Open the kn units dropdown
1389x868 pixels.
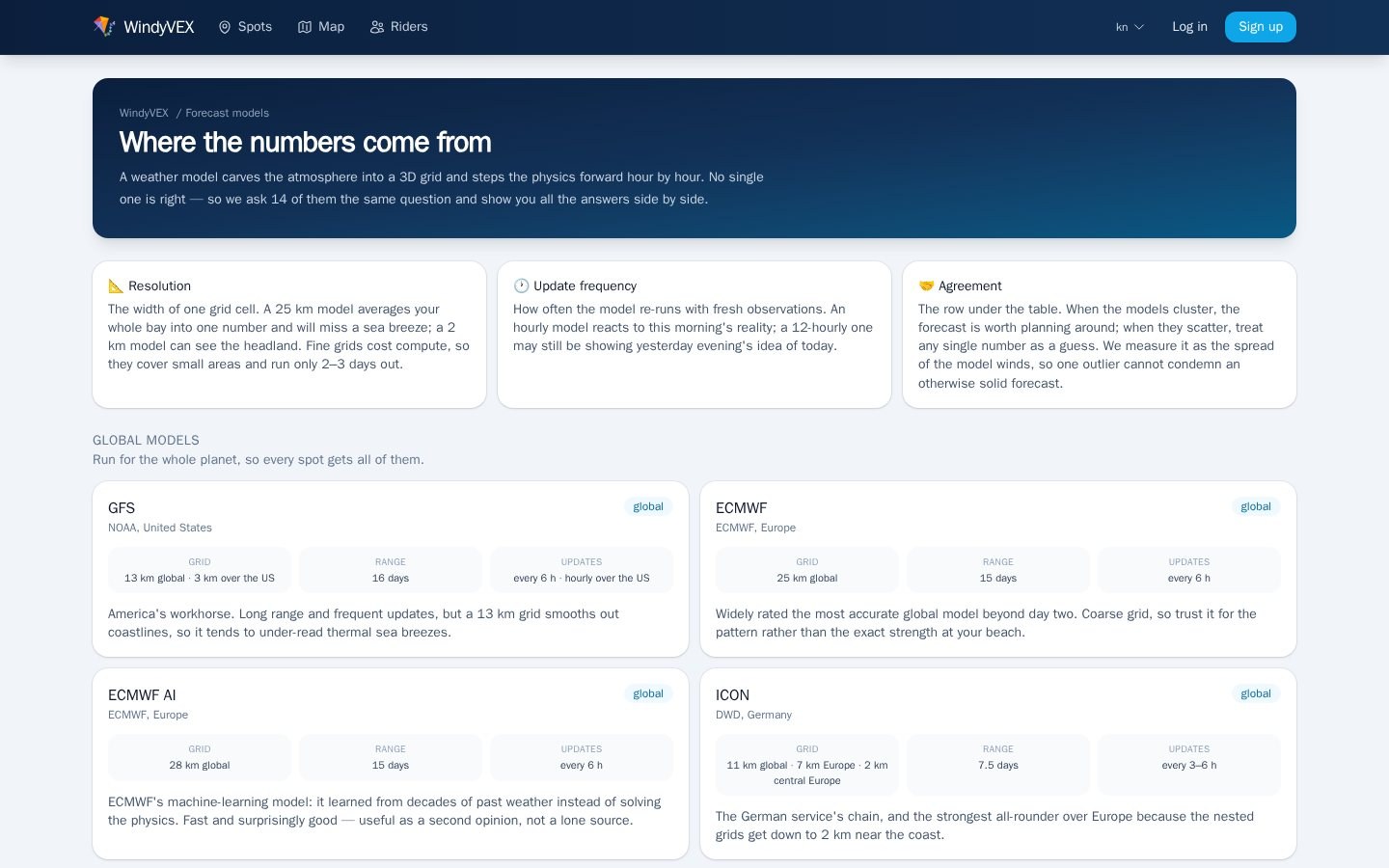(x=1130, y=27)
